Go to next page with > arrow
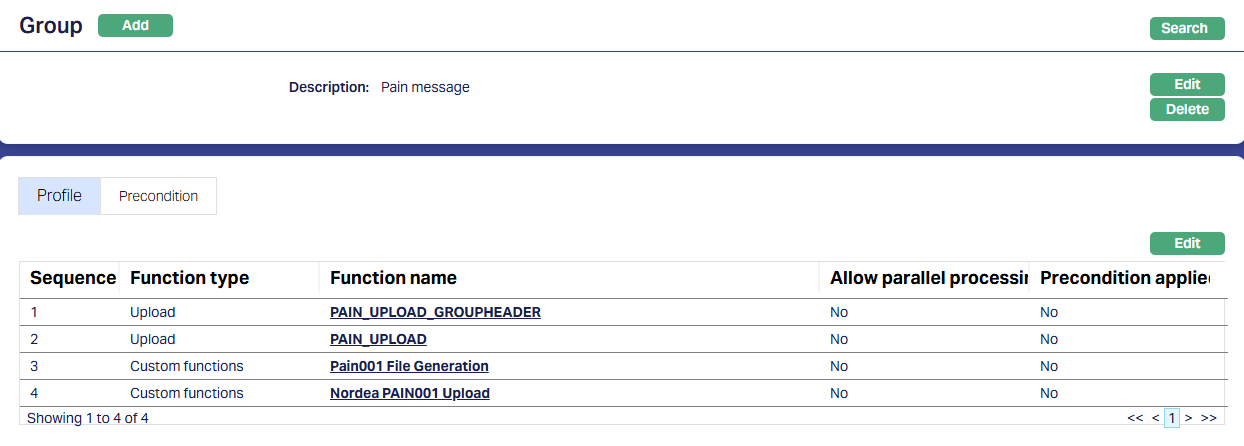The image size is (1244, 446). tap(1189, 418)
